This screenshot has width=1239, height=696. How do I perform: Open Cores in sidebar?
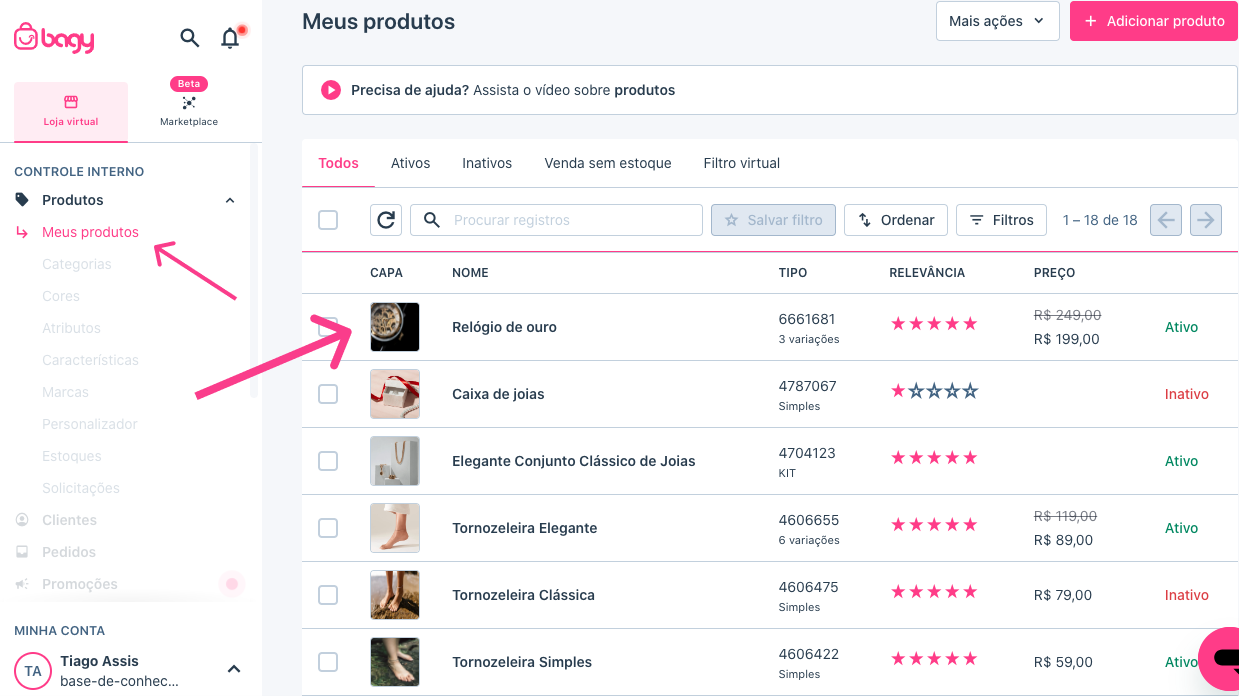tap(61, 296)
